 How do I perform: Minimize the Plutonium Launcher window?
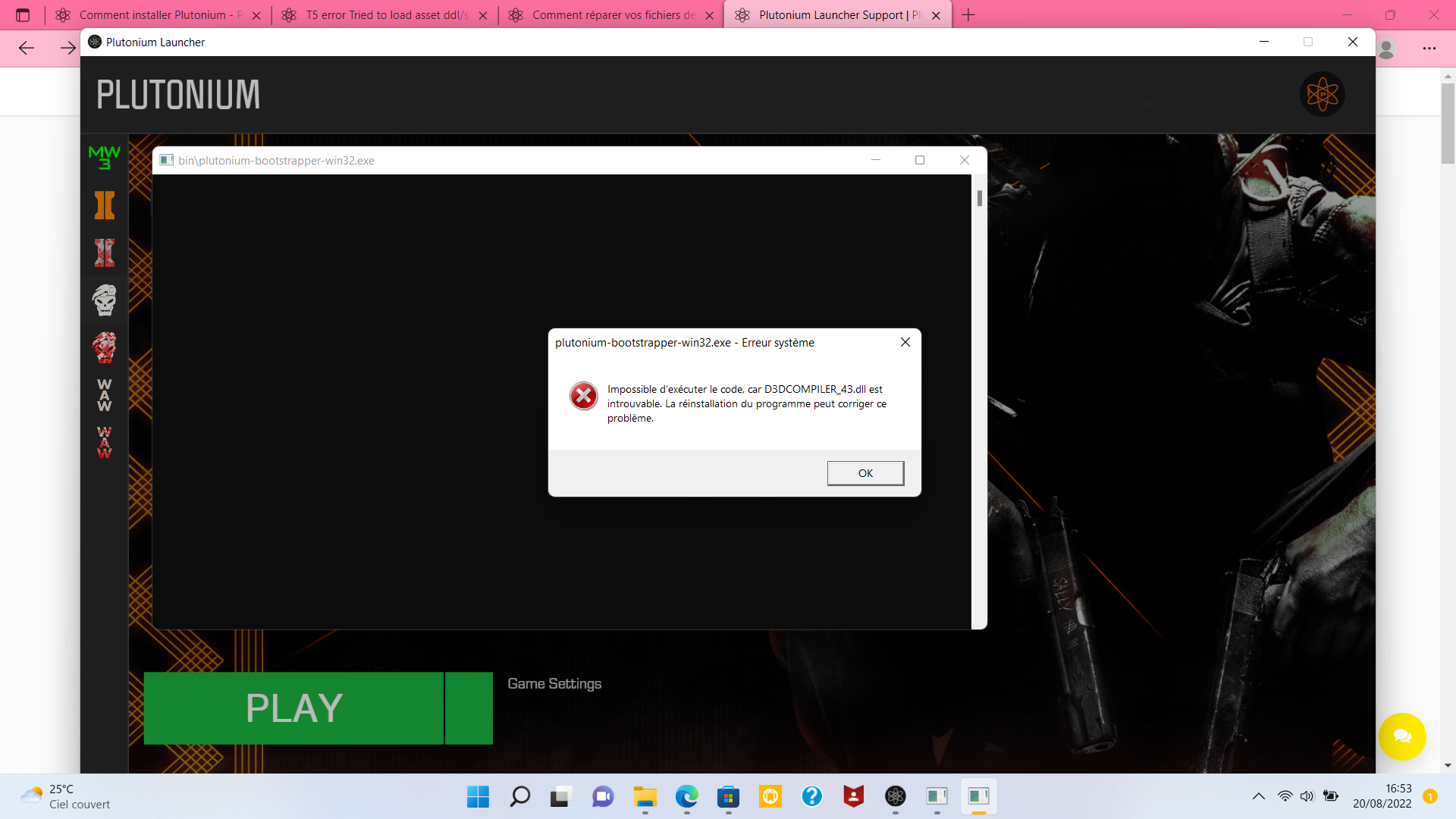pos(1264,42)
